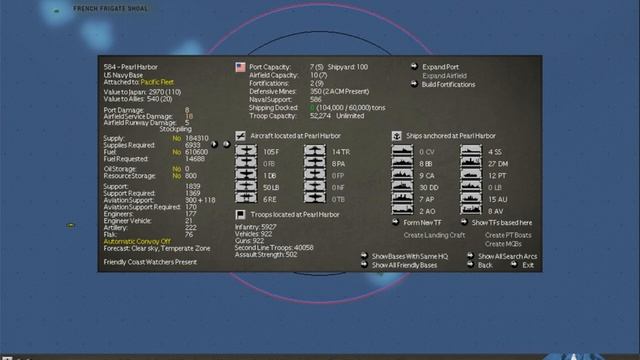Click 'Assault Strength: 502' text
640x360 pixels.
[x=266, y=254]
